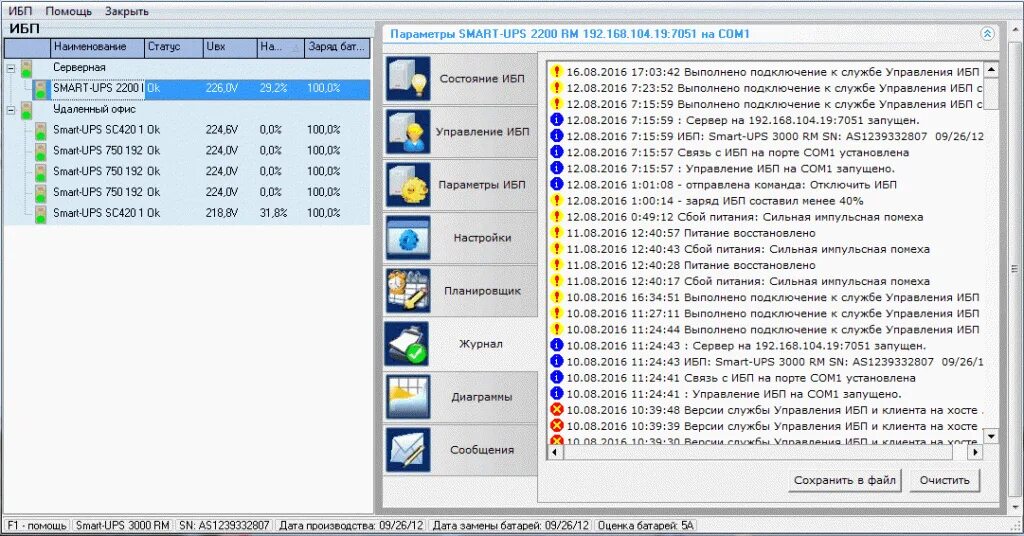Click error icon of 10.08.2016 10:39:48 entry
The height and width of the screenshot is (536, 1024).
[556, 410]
